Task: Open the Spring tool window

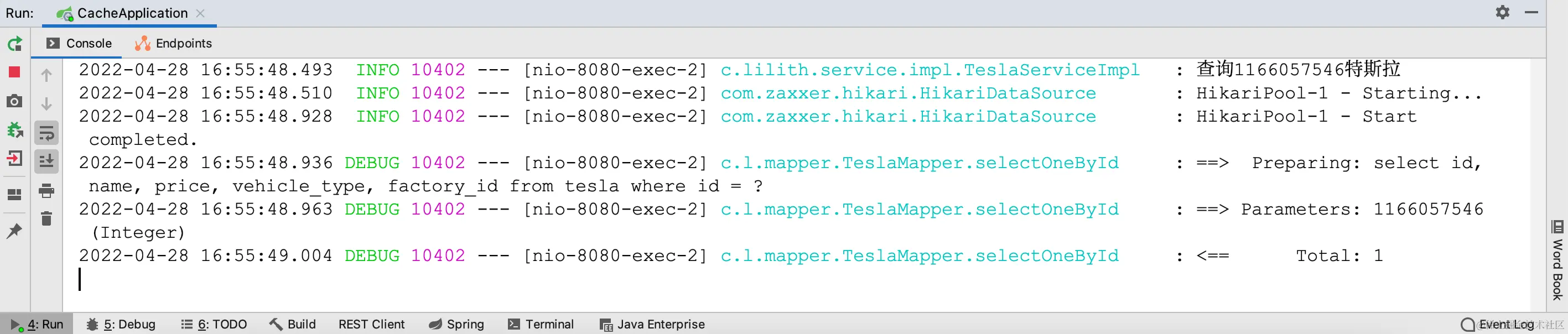Action: point(456,324)
